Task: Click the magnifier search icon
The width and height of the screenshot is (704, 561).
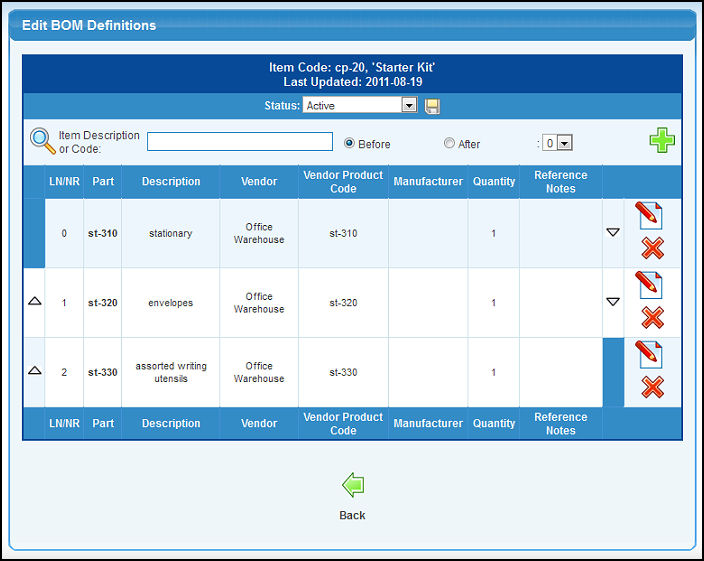Action: click(x=43, y=141)
